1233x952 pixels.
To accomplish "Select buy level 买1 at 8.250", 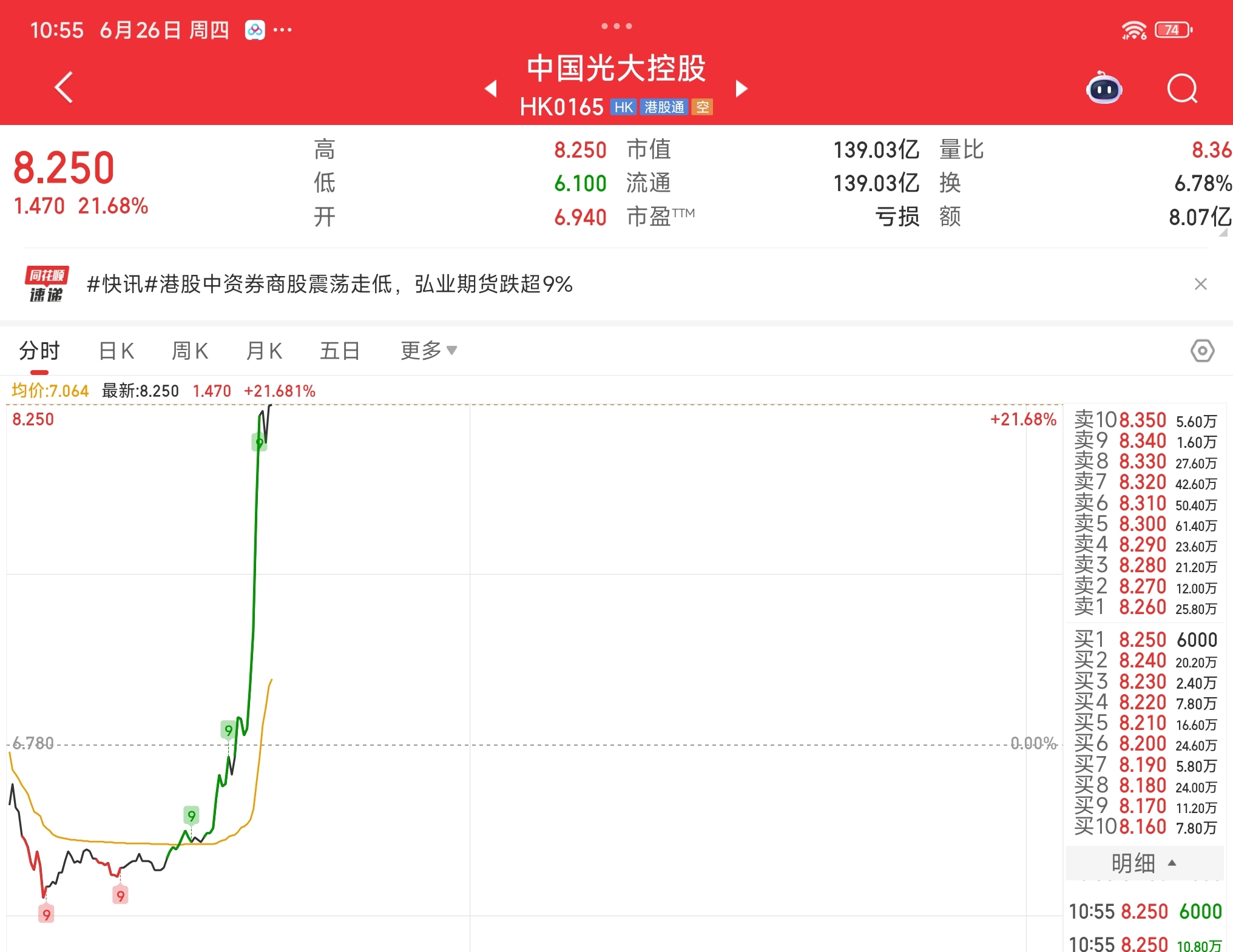I will 1145,640.
